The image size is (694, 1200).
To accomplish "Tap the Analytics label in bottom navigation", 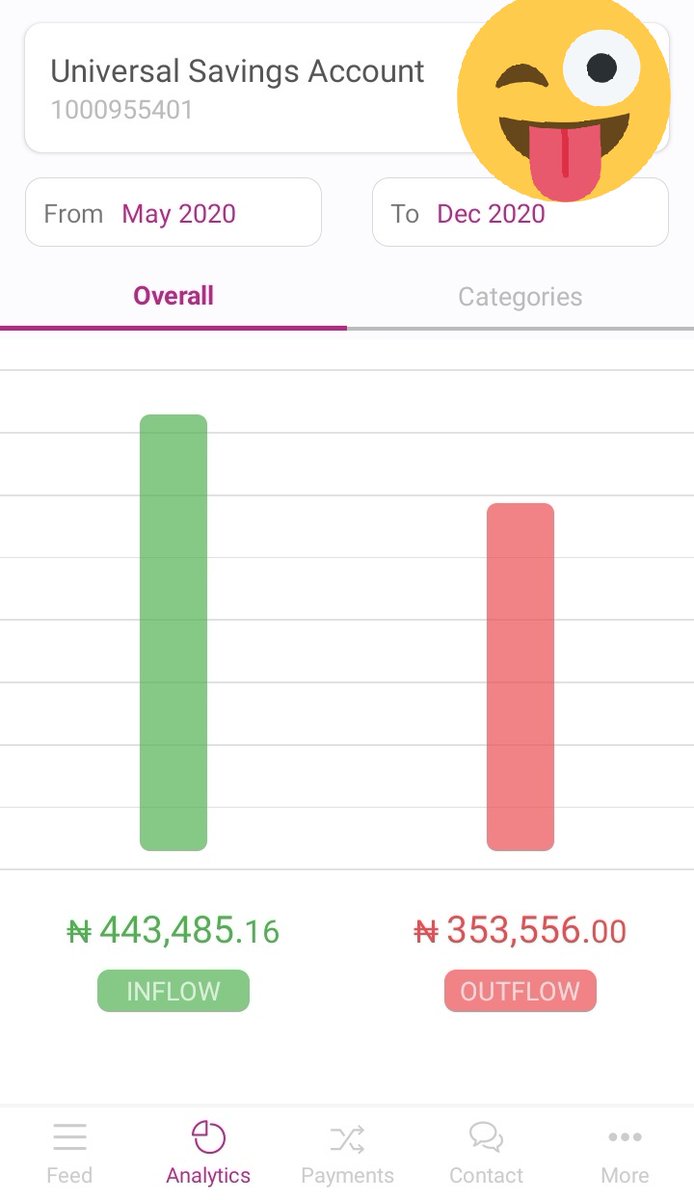I will point(208,1175).
